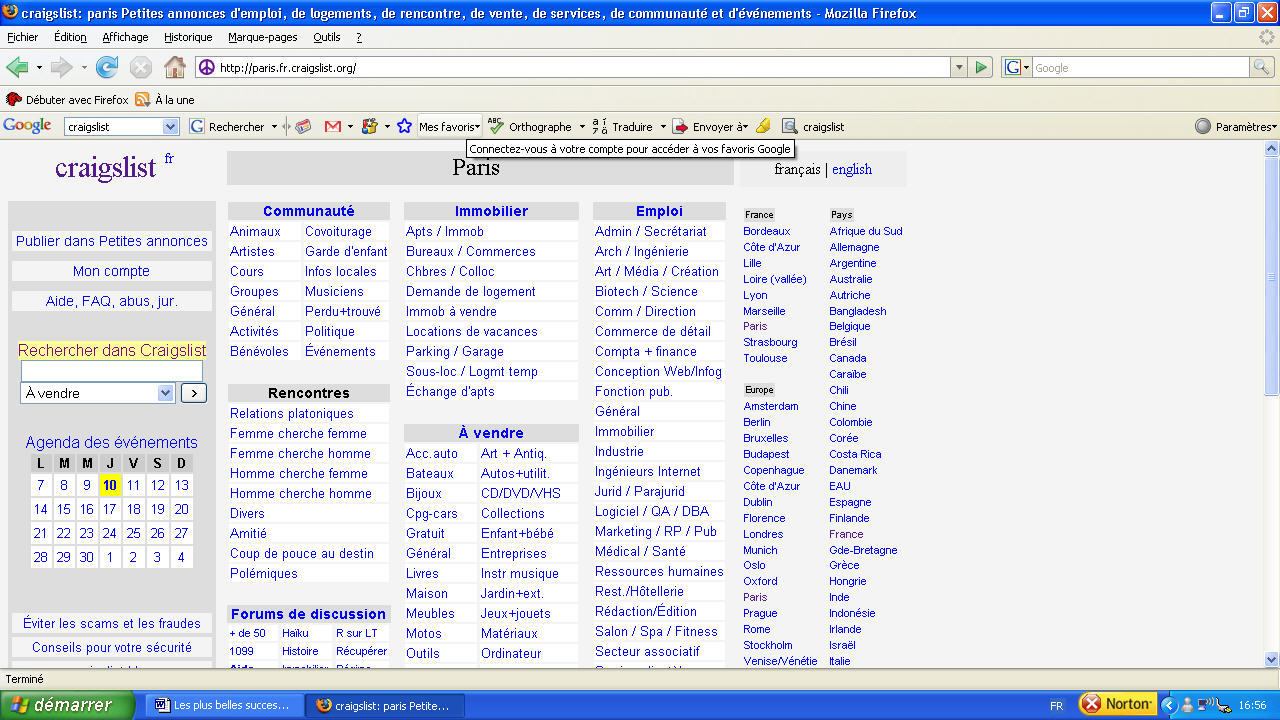Screen dimensions: 1280x720
Task: Open the Marque-pages menu
Action: pos(263,37)
